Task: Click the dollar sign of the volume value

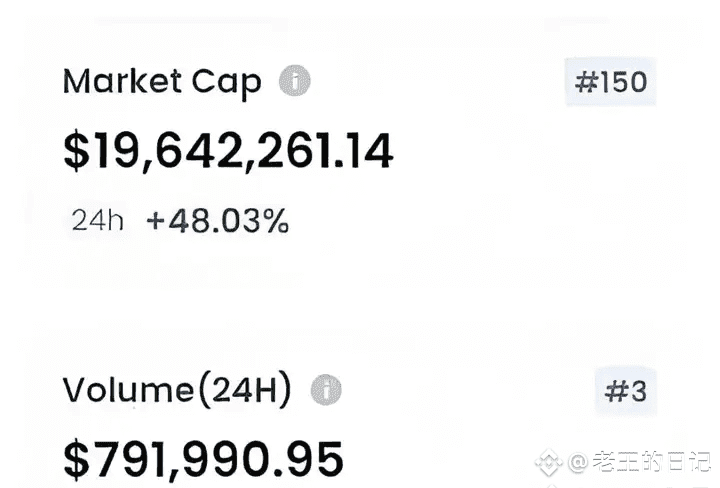Action: click(75, 459)
